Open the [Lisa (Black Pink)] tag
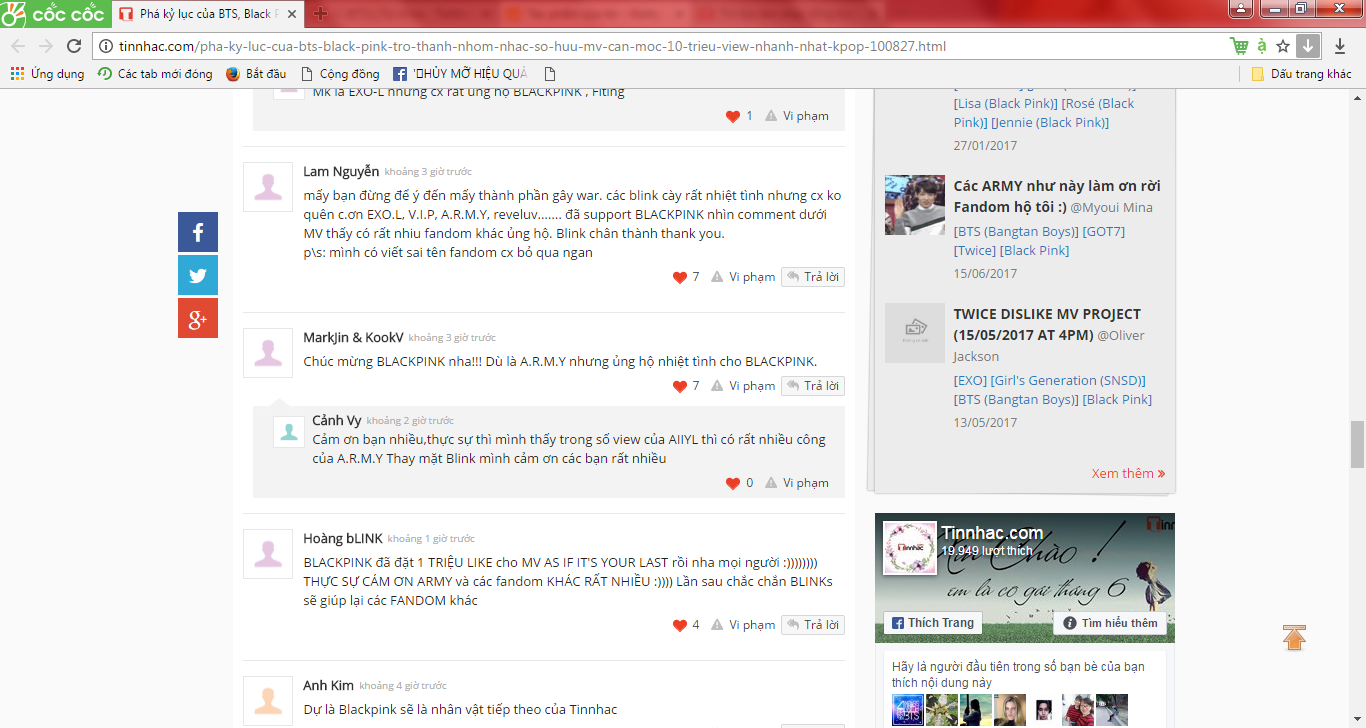This screenshot has height=728, width=1366. [x=1005, y=103]
